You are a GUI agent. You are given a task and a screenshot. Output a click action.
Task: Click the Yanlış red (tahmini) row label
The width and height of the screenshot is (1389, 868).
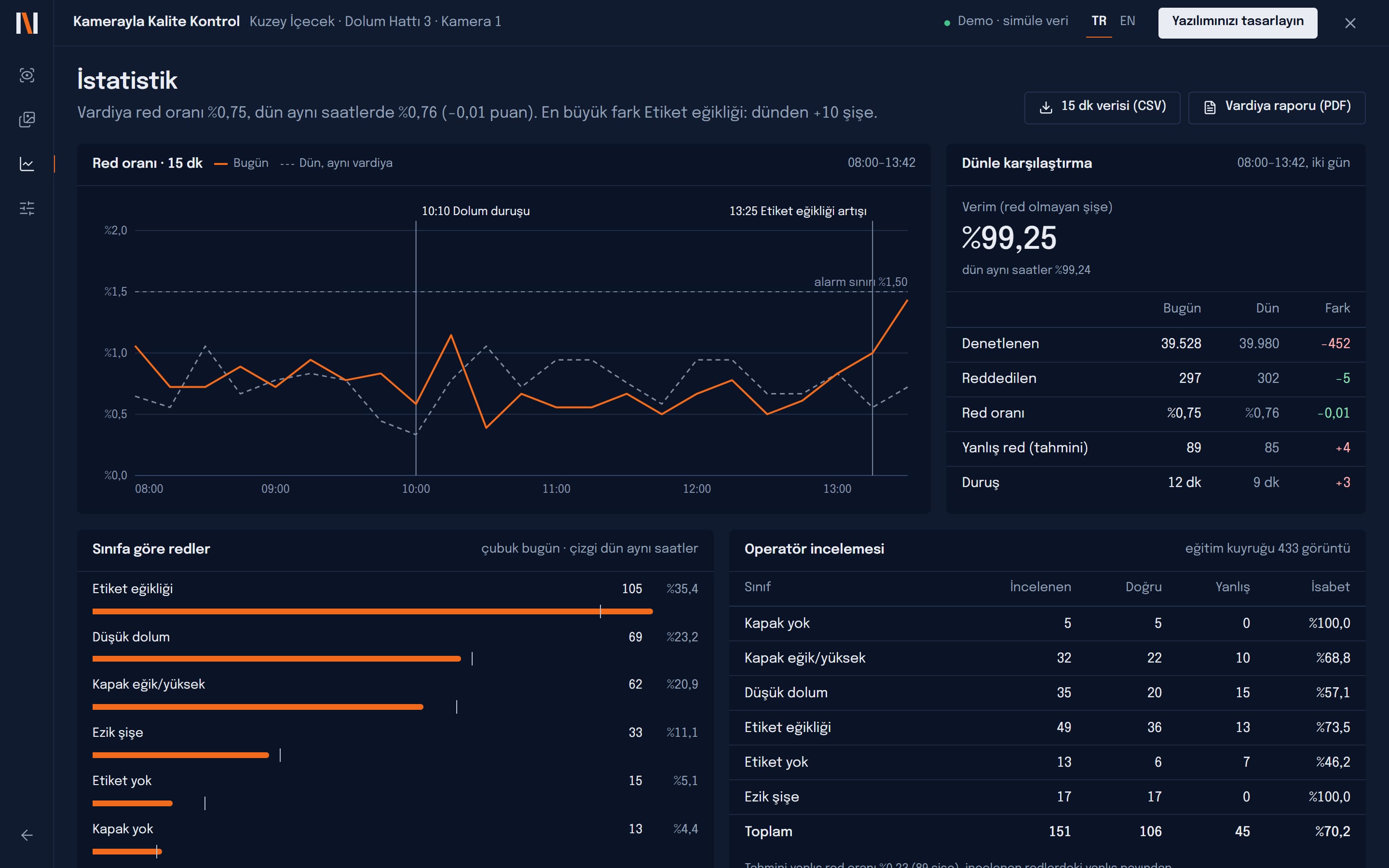1024,448
